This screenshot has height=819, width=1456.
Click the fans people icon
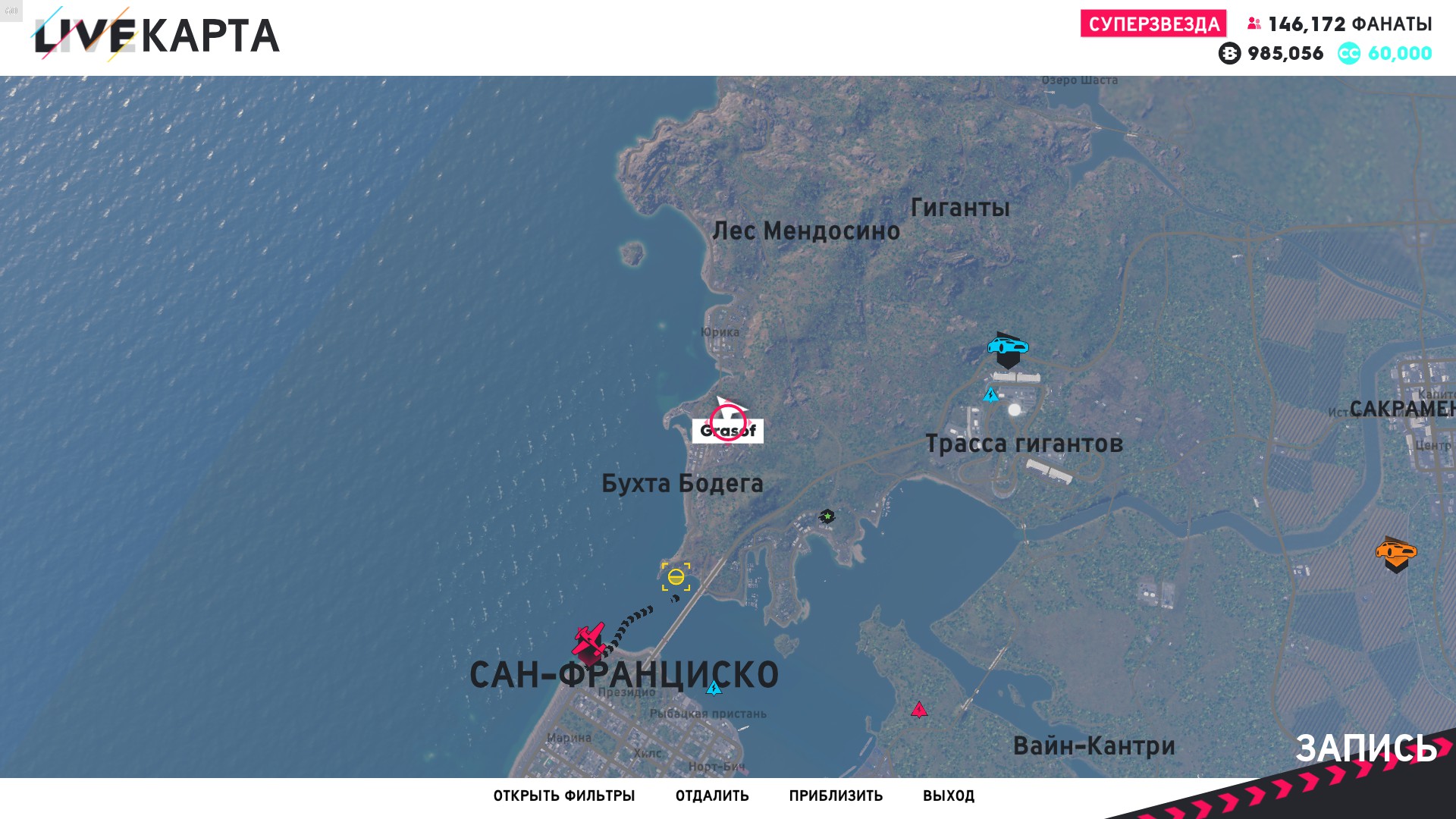point(1254,24)
